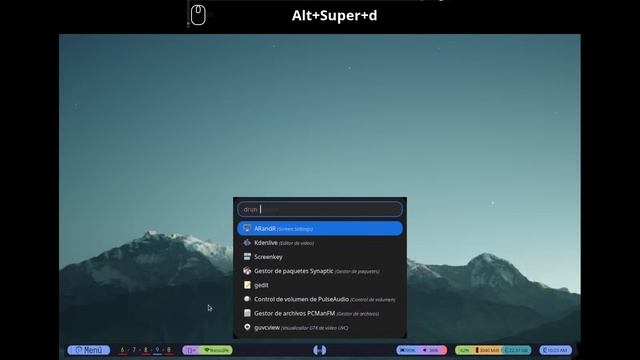Click the brightness percentage module on panel
The image size is (640, 360).
(407, 350)
